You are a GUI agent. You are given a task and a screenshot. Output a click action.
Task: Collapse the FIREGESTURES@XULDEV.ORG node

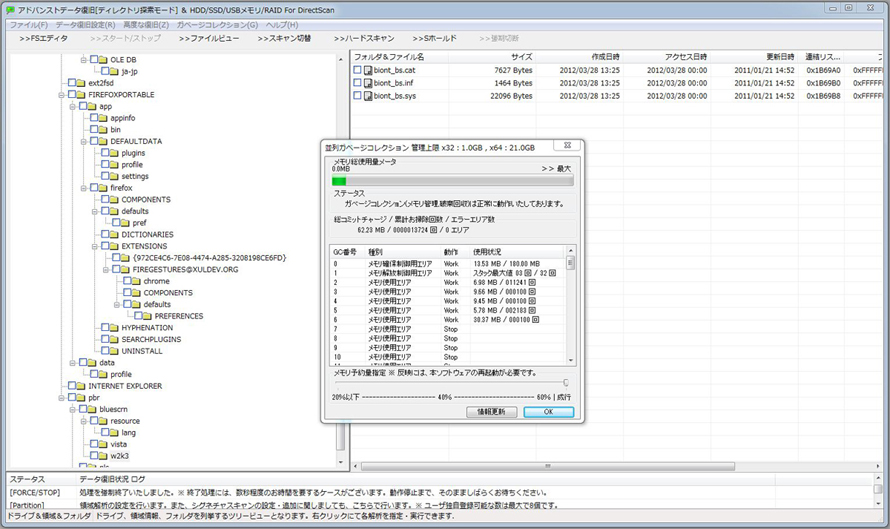(x=106, y=270)
